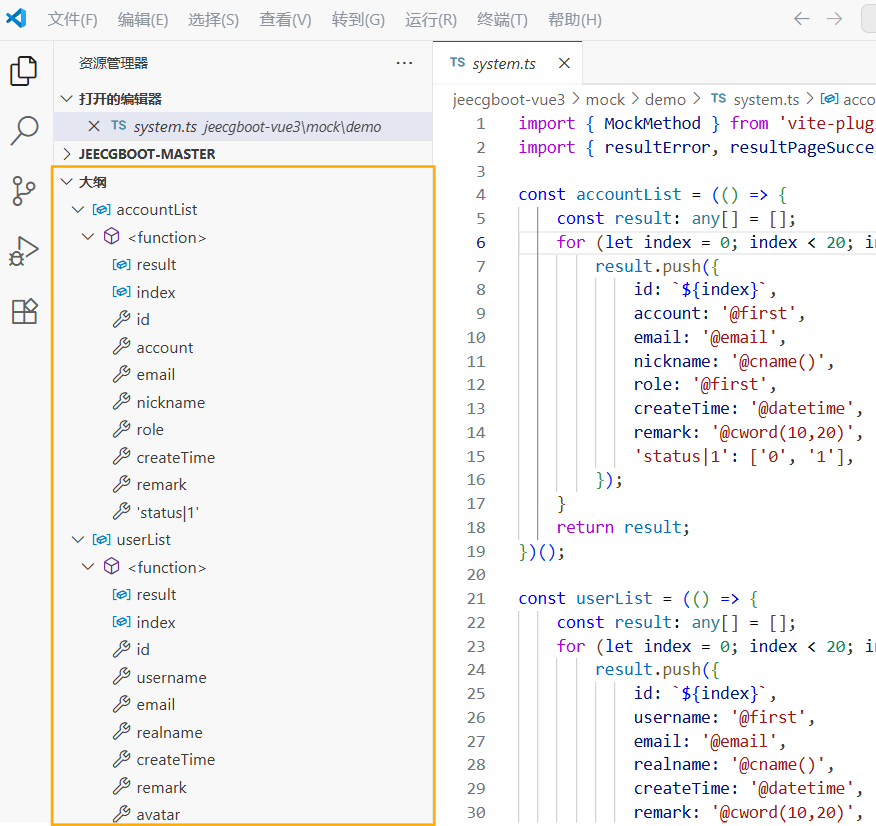This screenshot has width=876, height=826.
Task: Close system.ts in the 打开的编辑器 list
Action: coord(94,126)
